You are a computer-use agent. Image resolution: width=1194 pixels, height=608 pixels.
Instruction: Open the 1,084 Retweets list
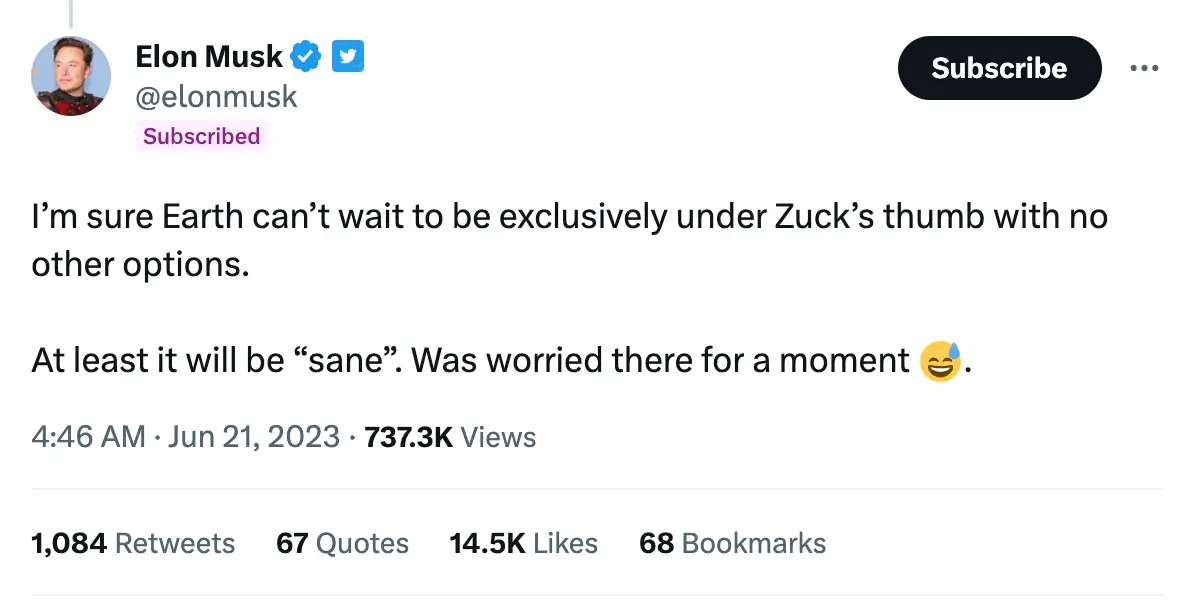tap(132, 543)
